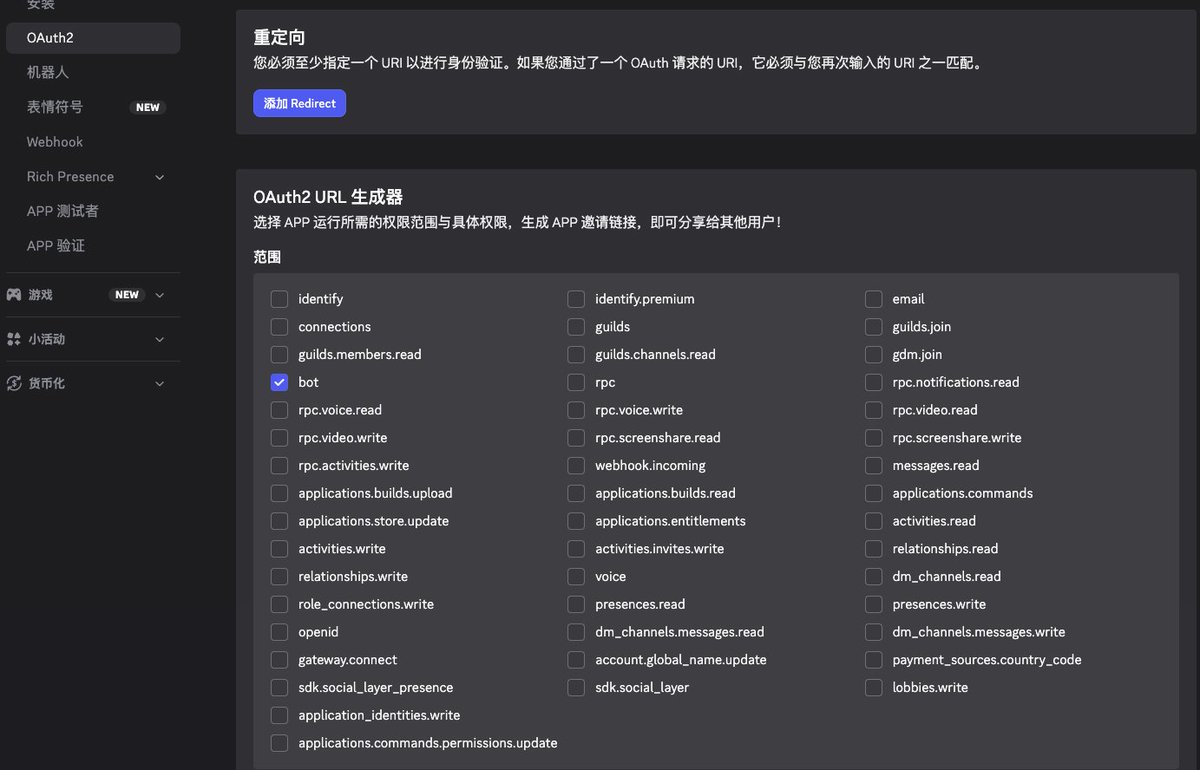
Task: Enable the identify scope checkbox
Action: tap(279, 299)
